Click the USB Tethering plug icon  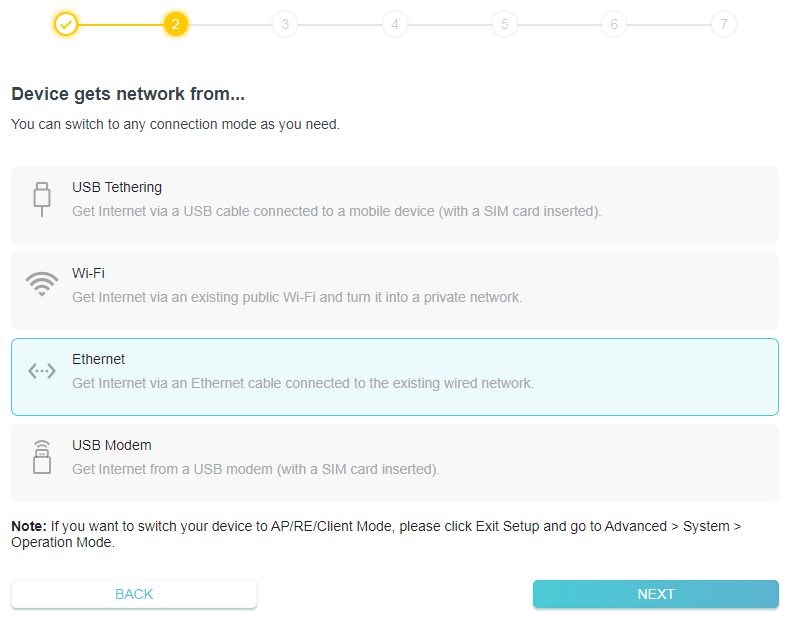[42, 199]
